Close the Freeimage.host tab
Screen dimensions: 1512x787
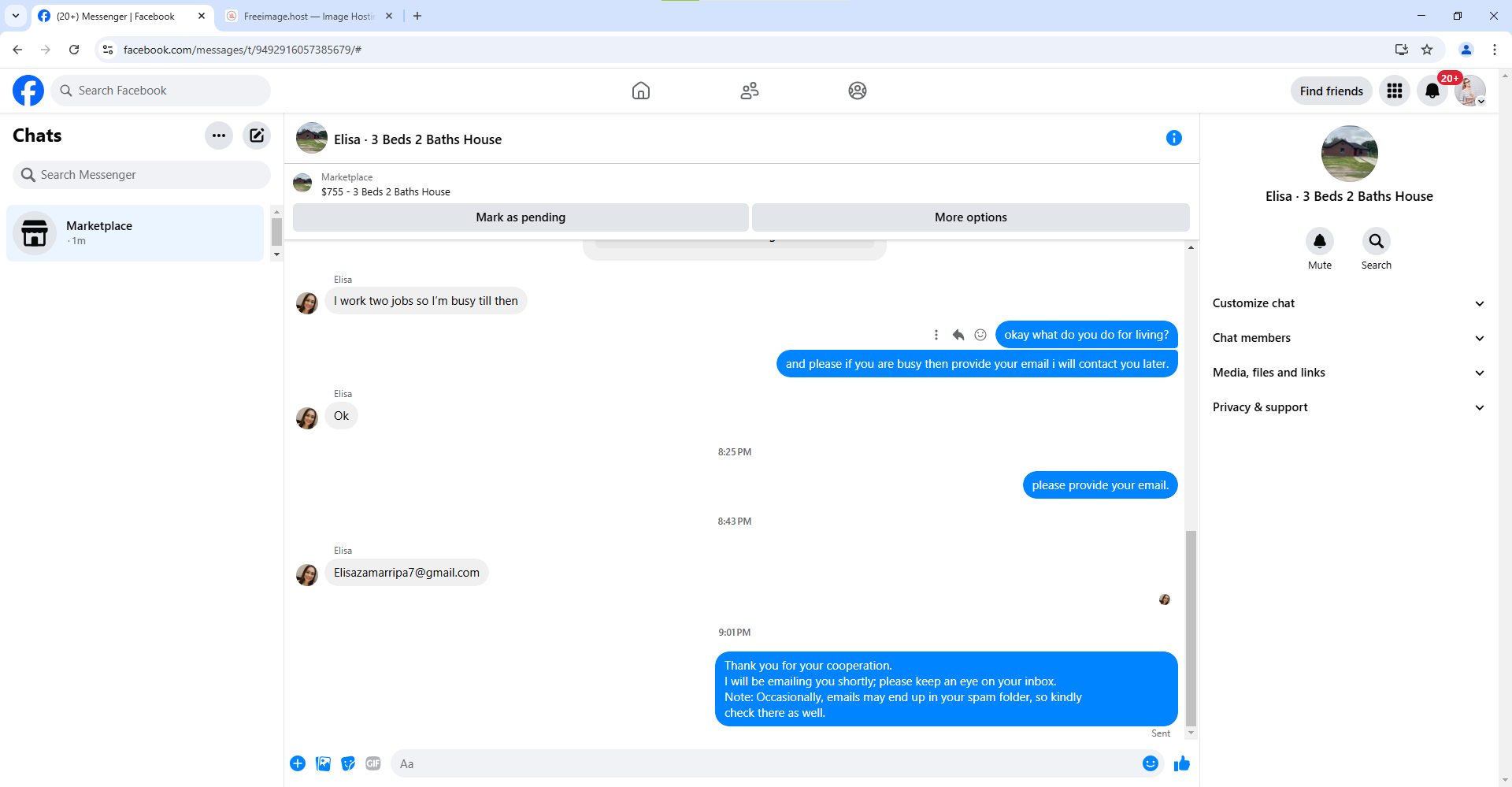click(x=389, y=16)
